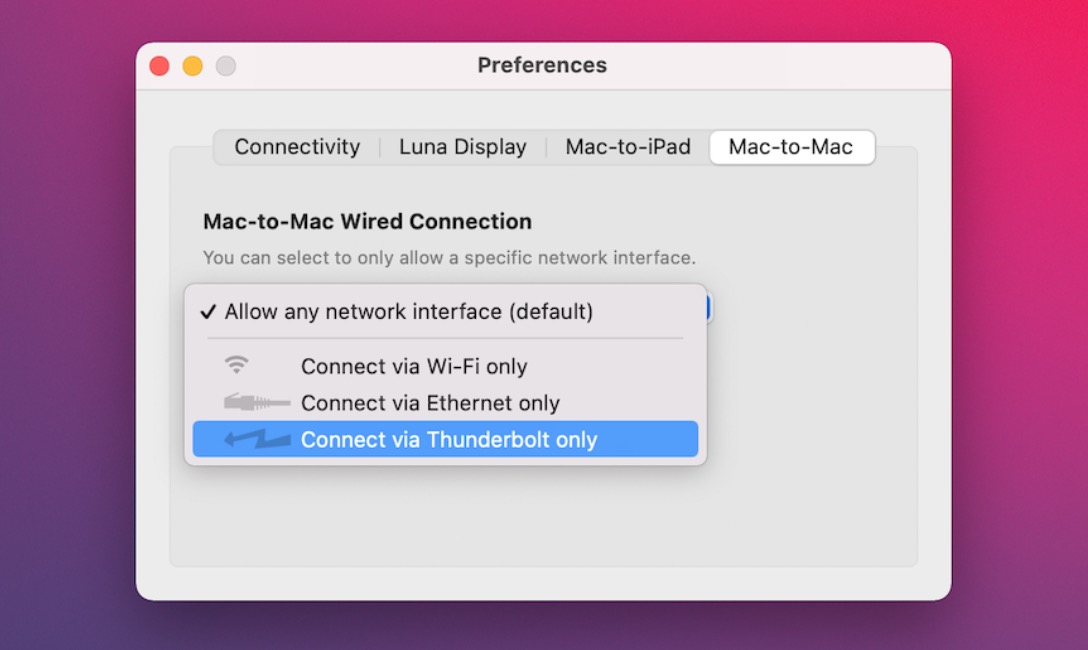Choose Connect via Thunderbolt only
Viewport: 1088px width, 650px height.
(x=448, y=440)
